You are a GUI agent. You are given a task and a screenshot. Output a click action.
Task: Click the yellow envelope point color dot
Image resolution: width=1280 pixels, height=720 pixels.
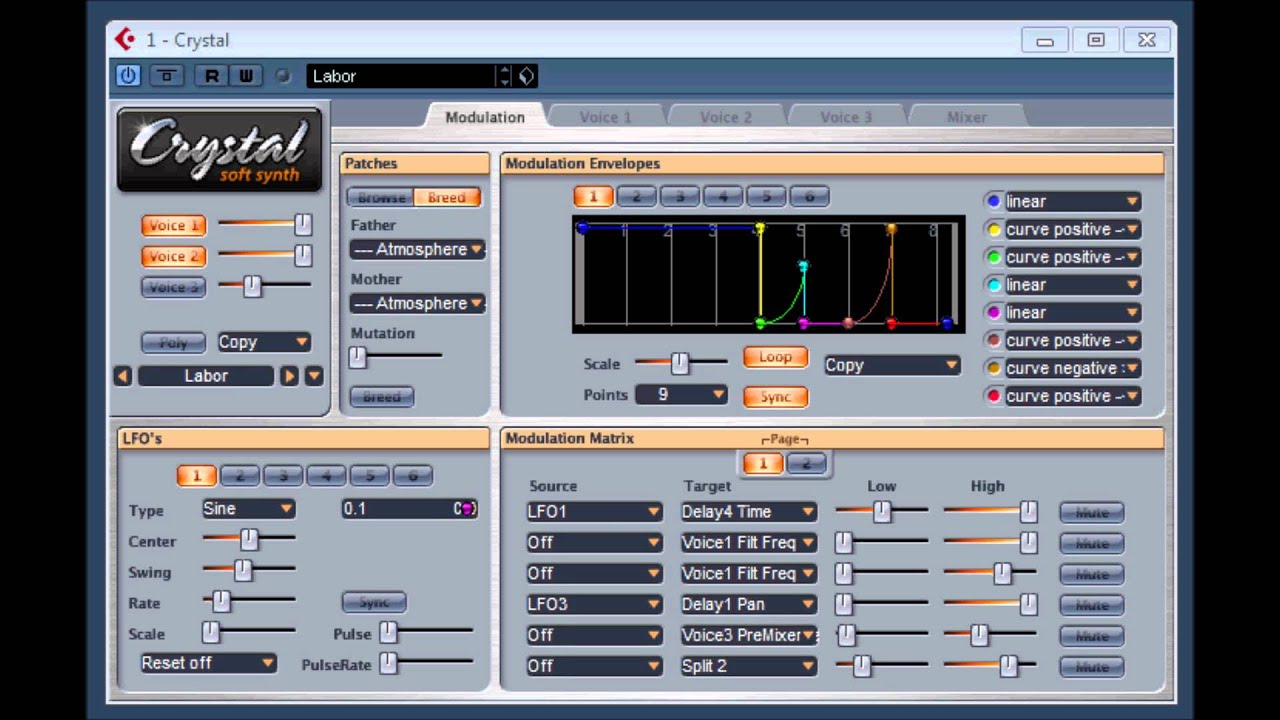pos(994,229)
